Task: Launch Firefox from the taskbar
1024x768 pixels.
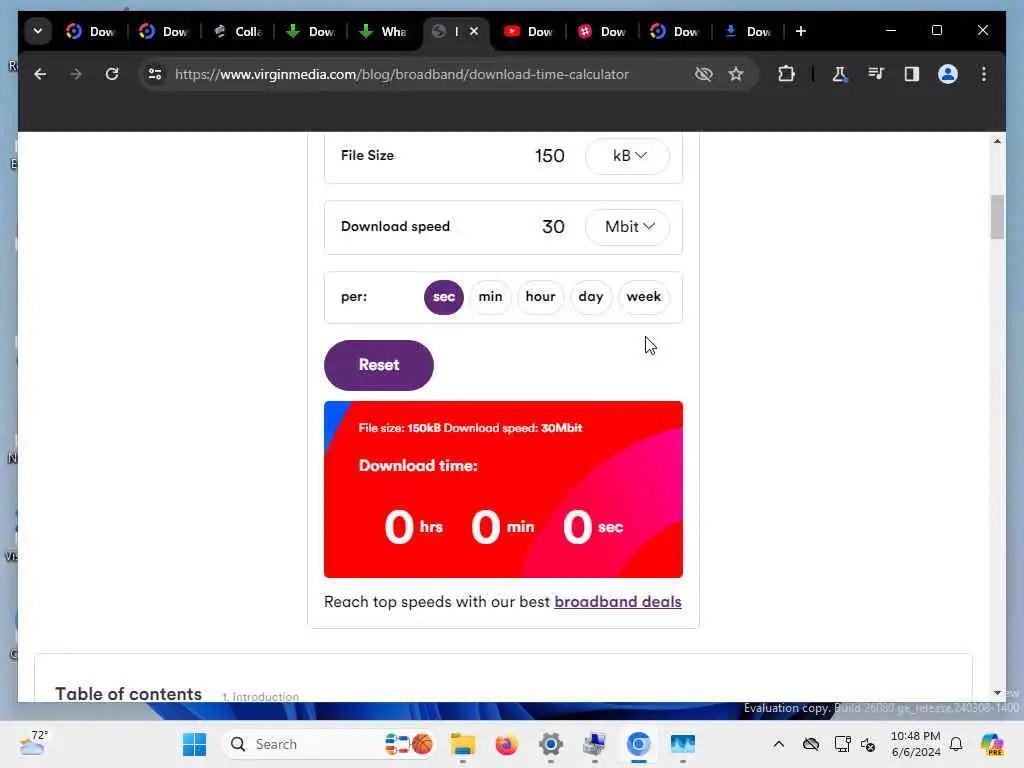Action: point(506,744)
